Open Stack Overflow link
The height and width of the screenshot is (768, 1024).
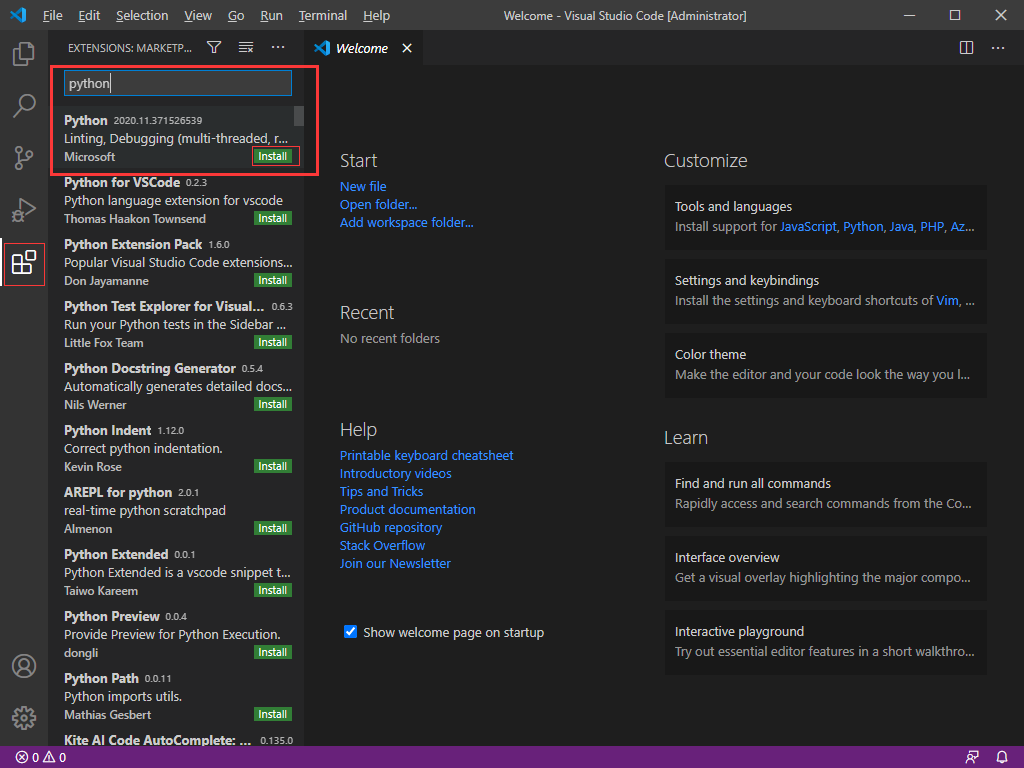[x=382, y=545]
